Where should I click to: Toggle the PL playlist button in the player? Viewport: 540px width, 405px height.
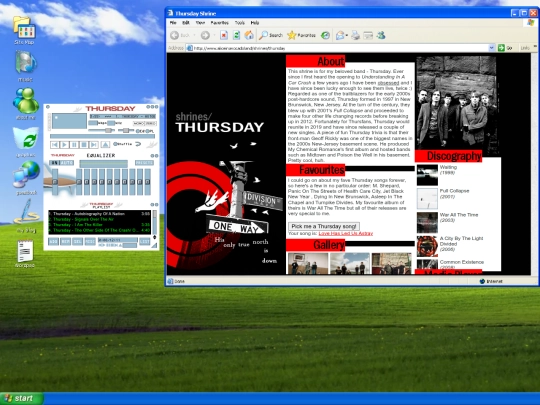point(150,131)
